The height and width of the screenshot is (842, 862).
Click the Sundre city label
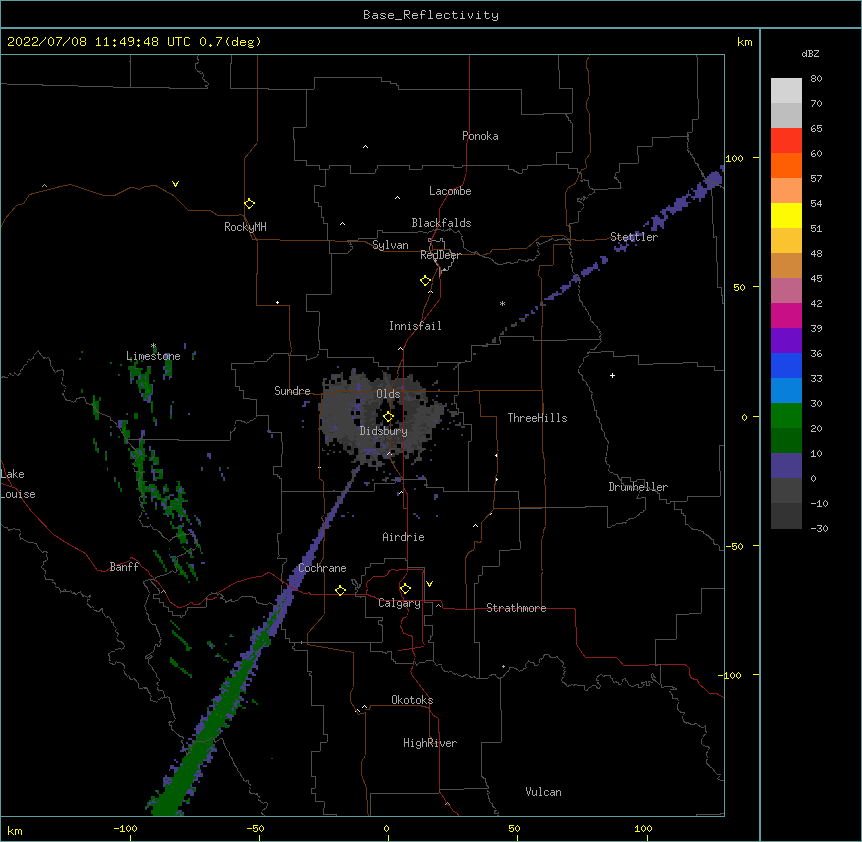click(x=292, y=391)
